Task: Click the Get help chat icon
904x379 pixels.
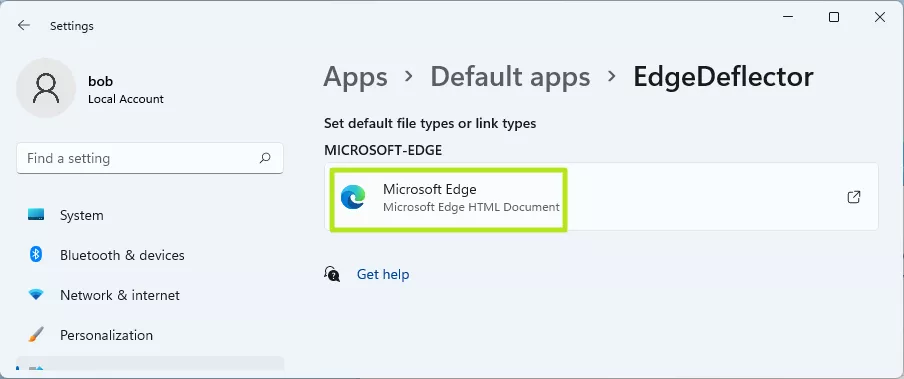Action: pos(332,274)
